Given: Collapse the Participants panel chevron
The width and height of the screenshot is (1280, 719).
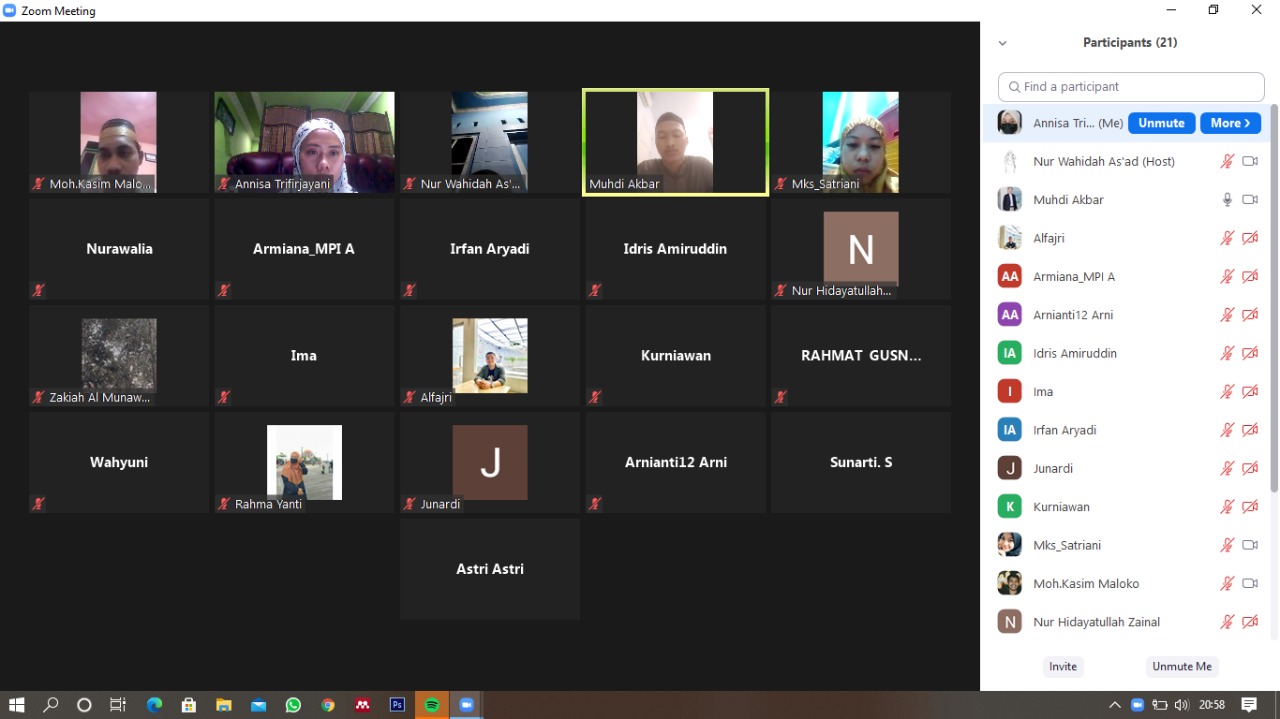Looking at the screenshot, I should (1003, 43).
